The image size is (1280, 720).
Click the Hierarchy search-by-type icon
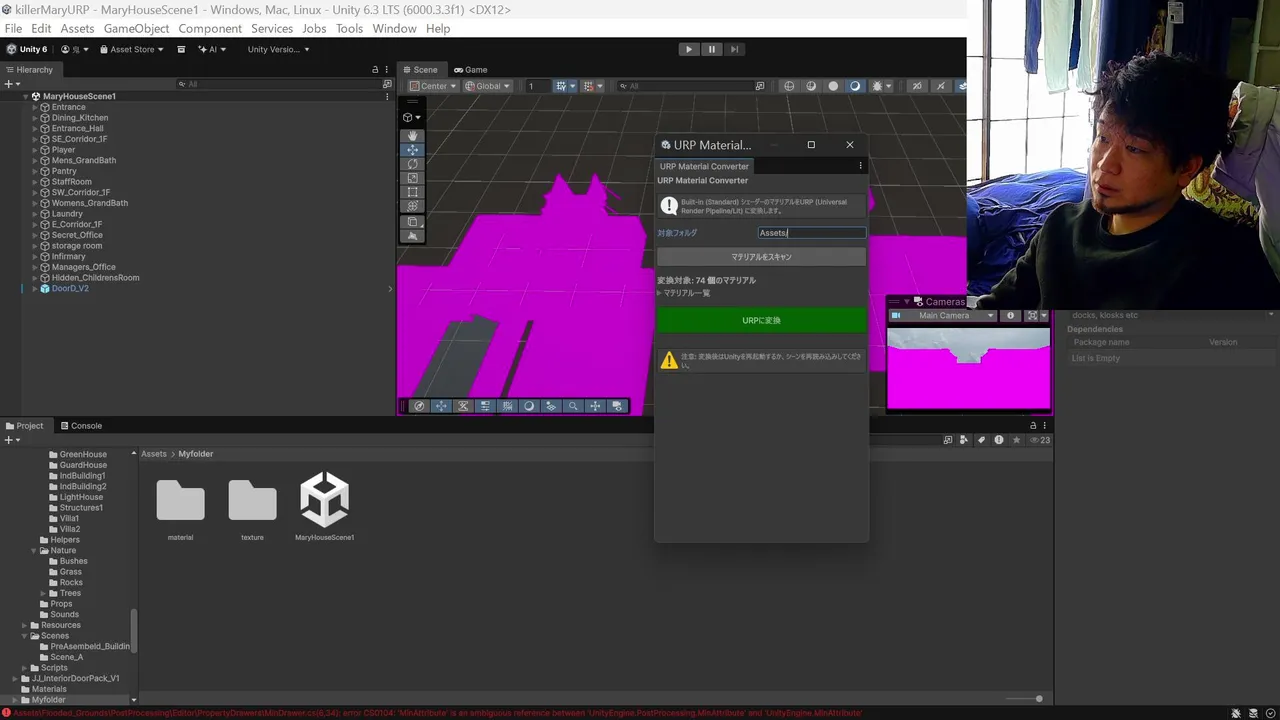387,84
